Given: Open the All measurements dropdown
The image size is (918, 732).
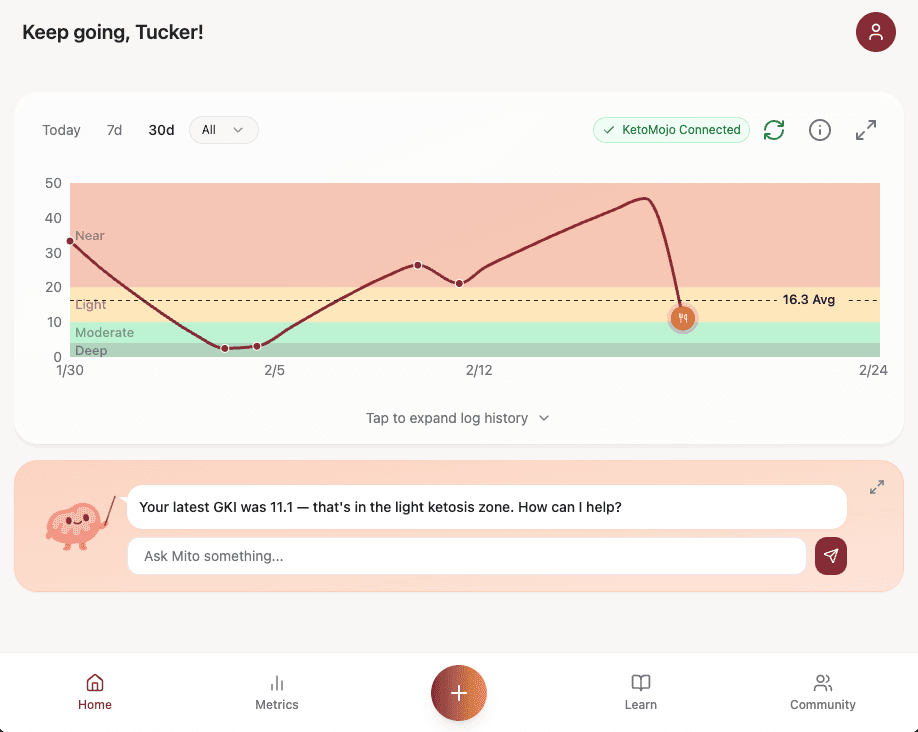Looking at the screenshot, I should point(223,130).
